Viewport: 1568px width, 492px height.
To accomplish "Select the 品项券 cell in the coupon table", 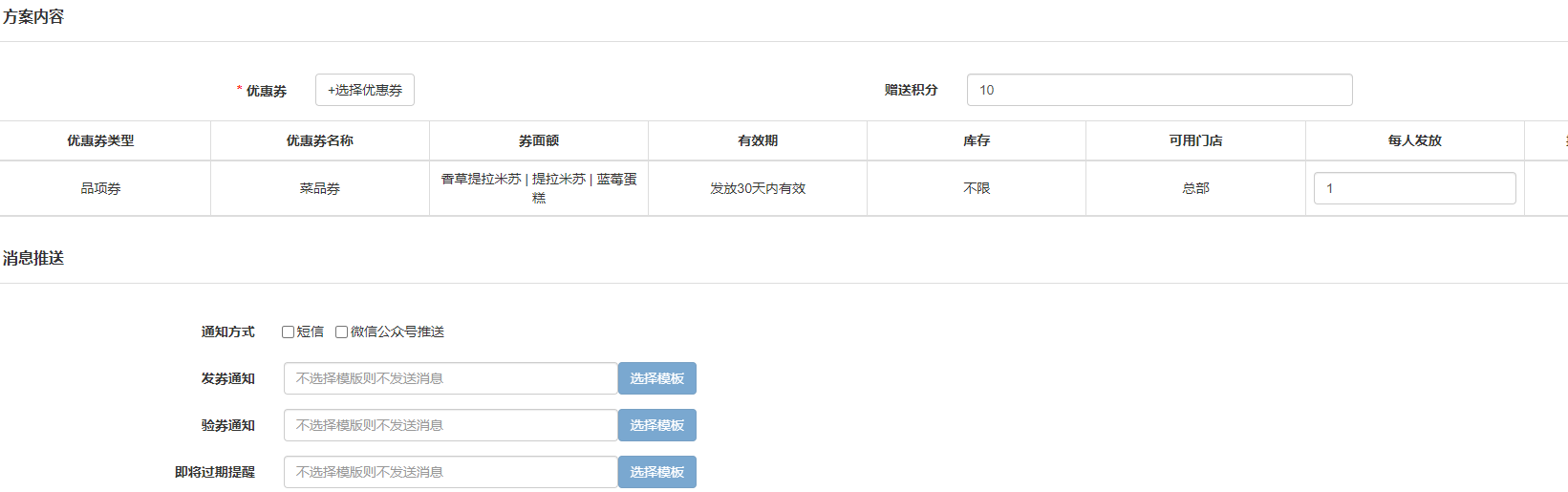I will click(x=100, y=188).
